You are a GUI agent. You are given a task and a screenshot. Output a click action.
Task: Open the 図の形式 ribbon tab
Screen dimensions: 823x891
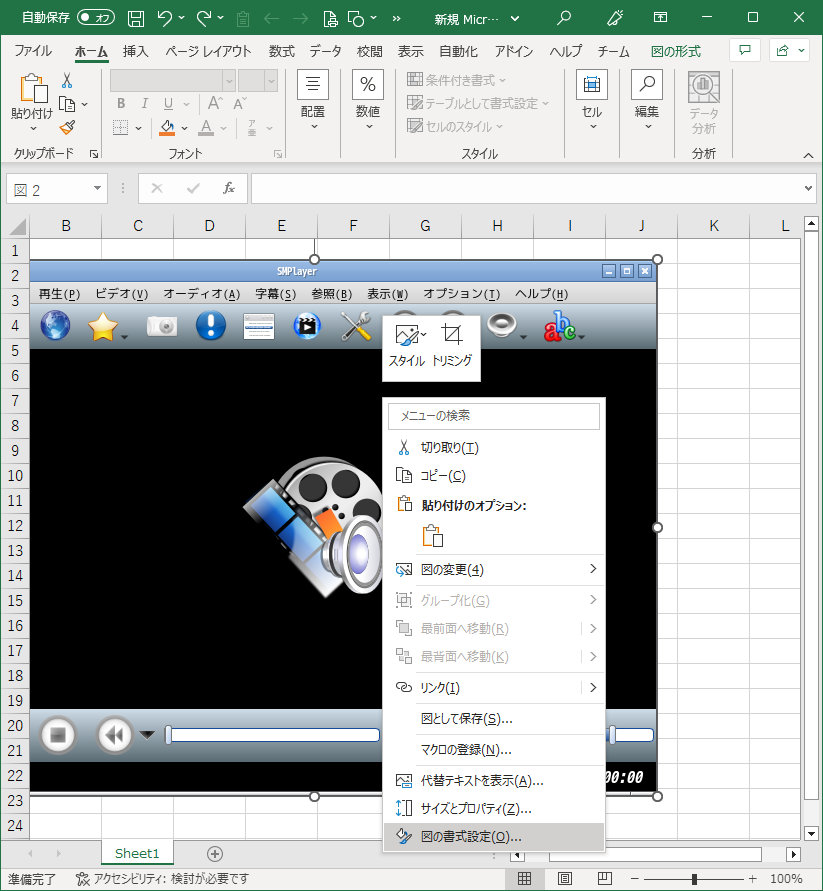(x=676, y=51)
